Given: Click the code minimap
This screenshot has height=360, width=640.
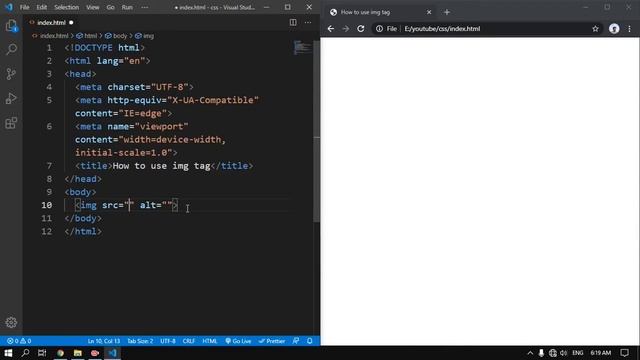Looking at the screenshot, I should (x=302, y=48).
